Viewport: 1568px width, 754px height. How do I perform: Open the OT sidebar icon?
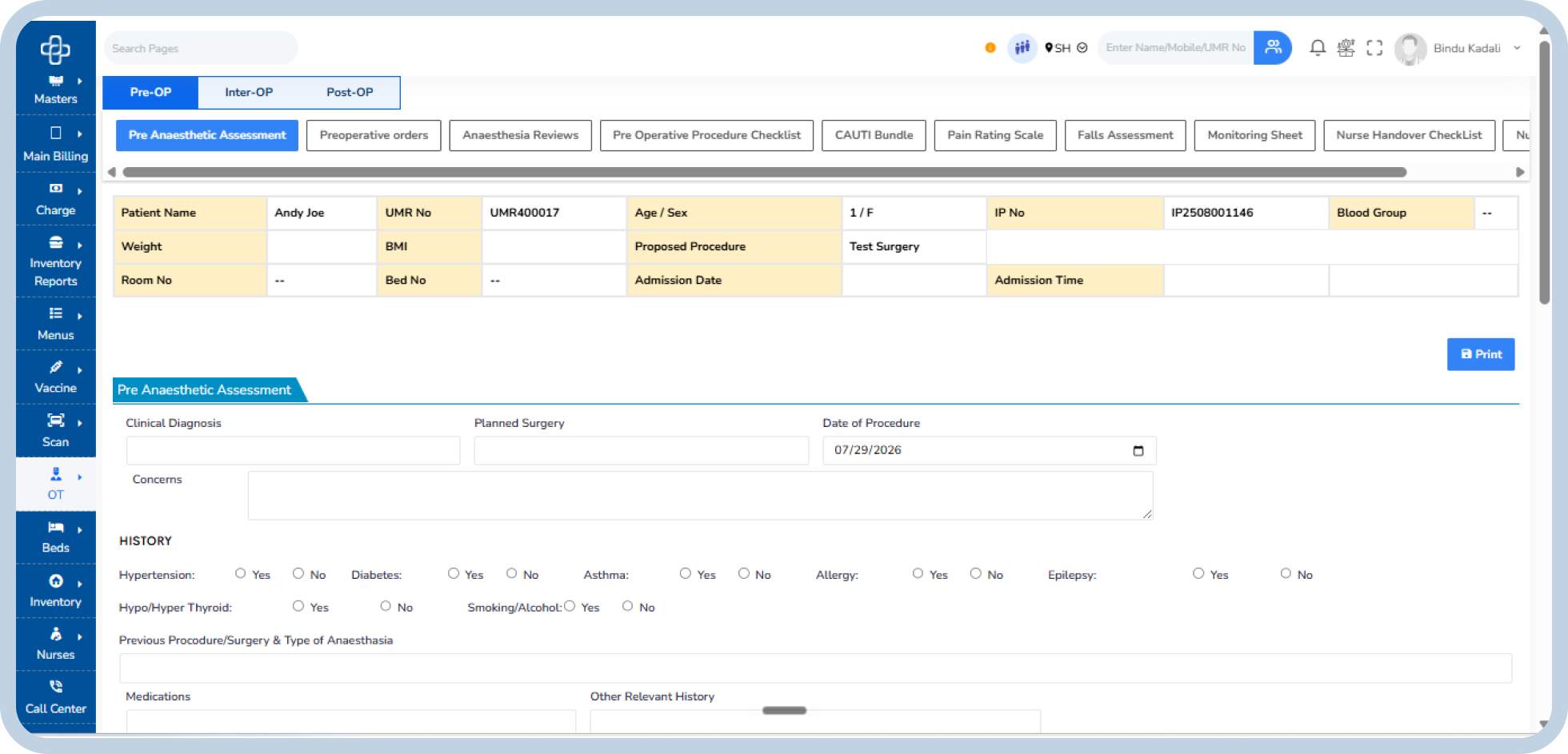[56, 474]
